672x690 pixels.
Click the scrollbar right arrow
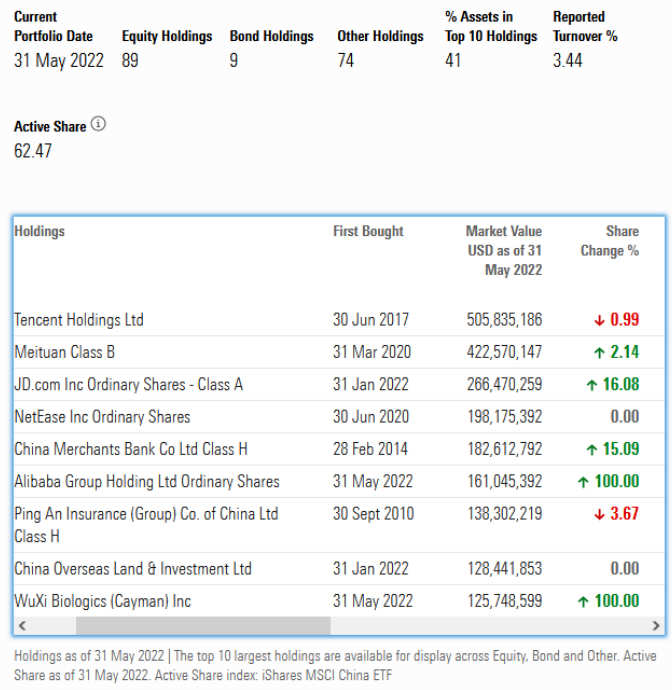656,625
